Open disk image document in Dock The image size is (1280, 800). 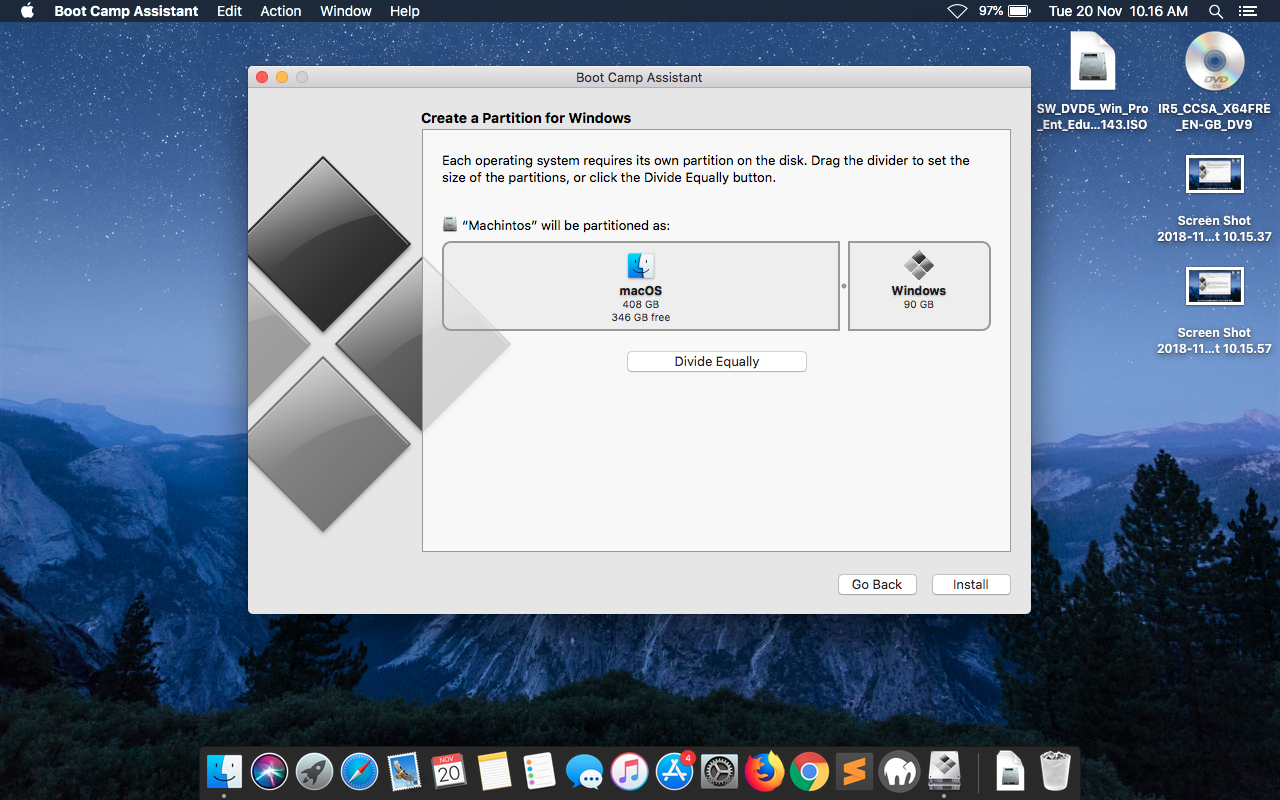point(1010,771)
